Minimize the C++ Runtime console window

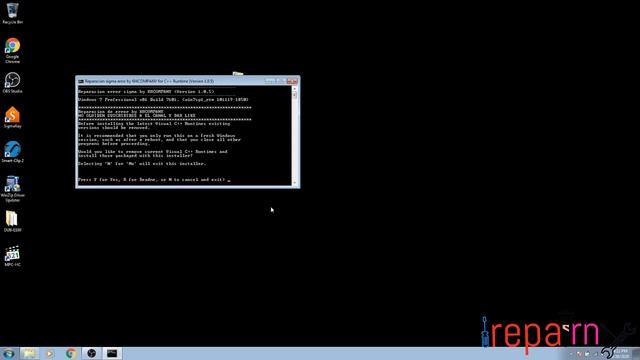coord(270,81)
